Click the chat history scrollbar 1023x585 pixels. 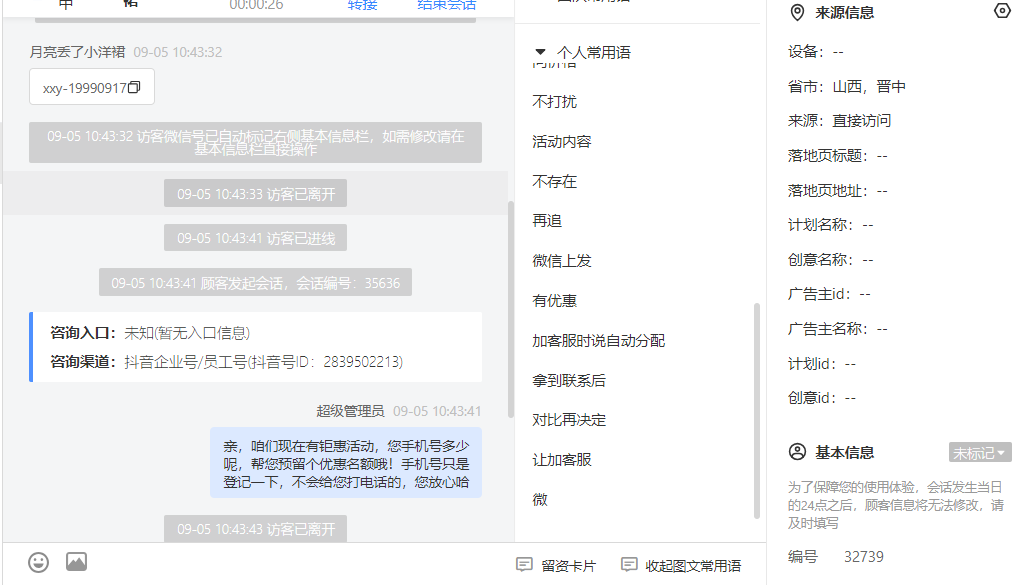click(x=511, y=307)
